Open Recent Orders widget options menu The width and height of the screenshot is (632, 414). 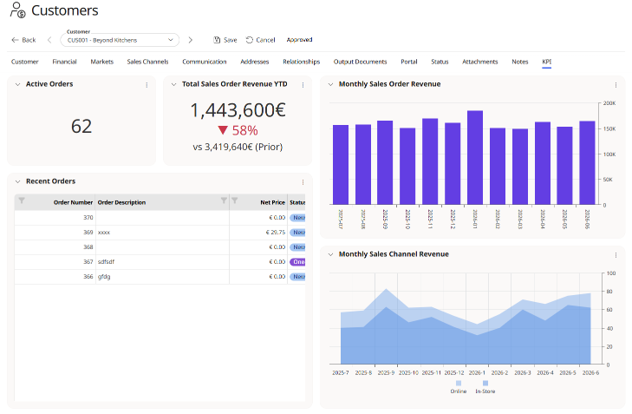point(303,182)
